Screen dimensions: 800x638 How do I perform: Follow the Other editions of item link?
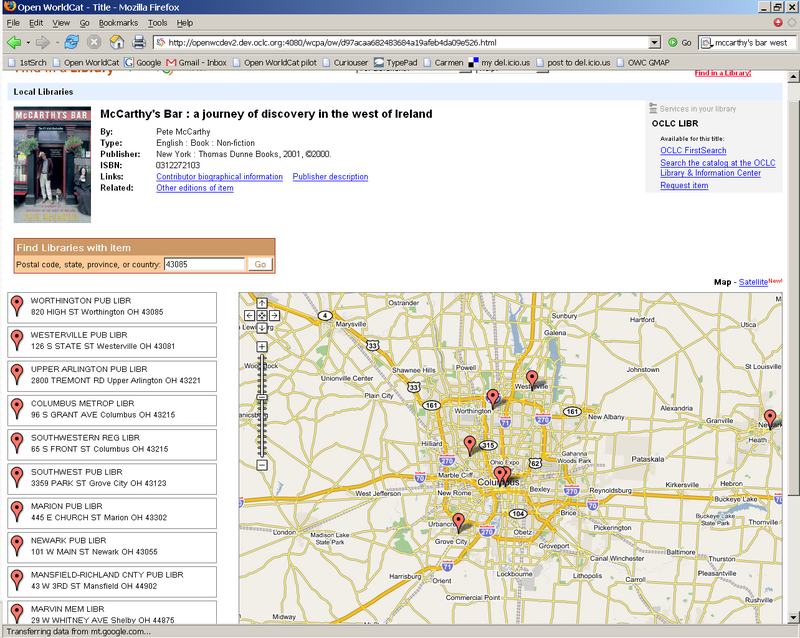[195, 188]
